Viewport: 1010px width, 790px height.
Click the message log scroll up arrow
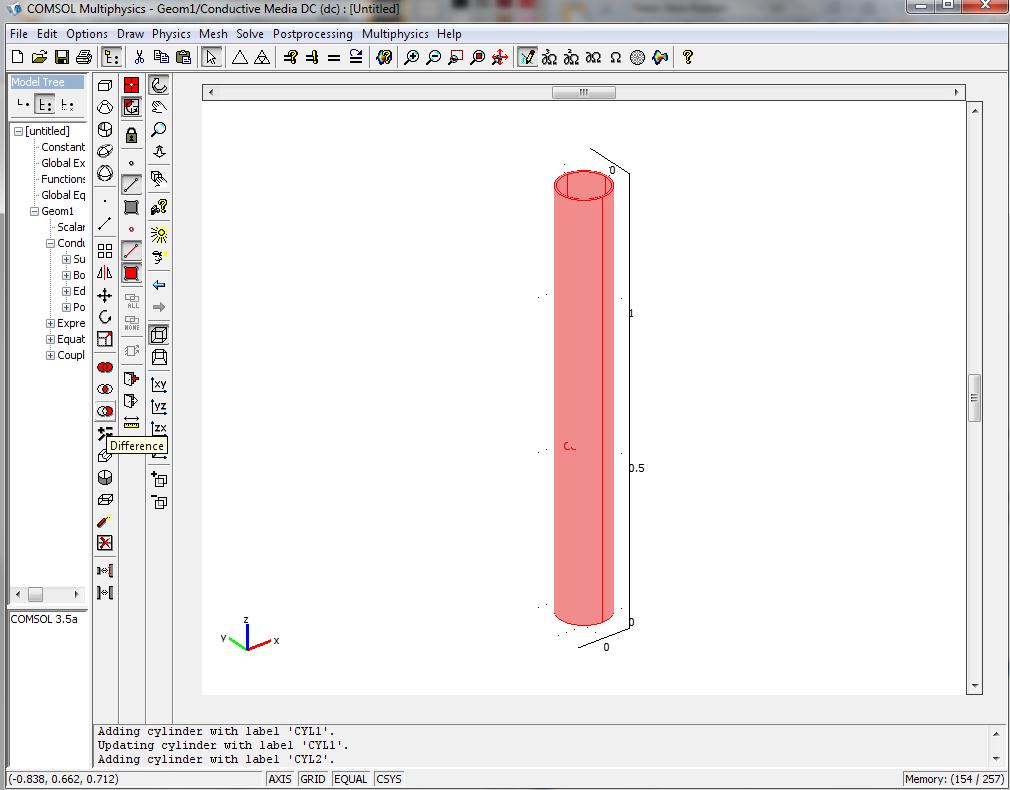click(996, 734)
